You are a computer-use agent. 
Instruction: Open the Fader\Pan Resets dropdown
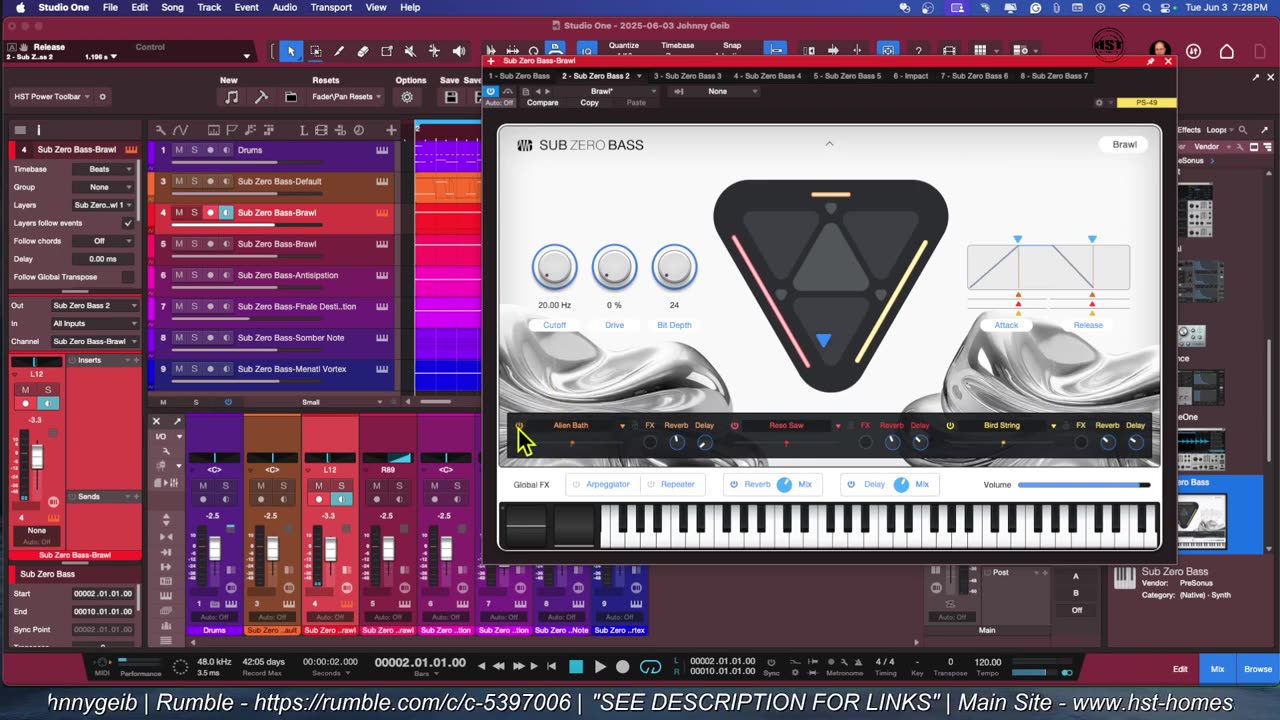click(347, 97)
